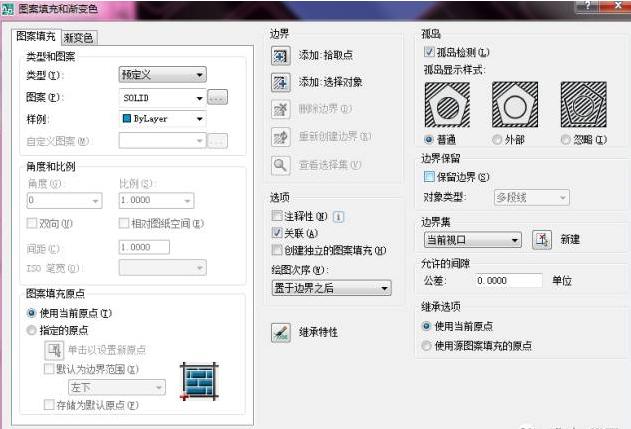Click the 添加:选择对象 label
The image size is (631, 429).
pyautogui.click(x=330, y=82)
